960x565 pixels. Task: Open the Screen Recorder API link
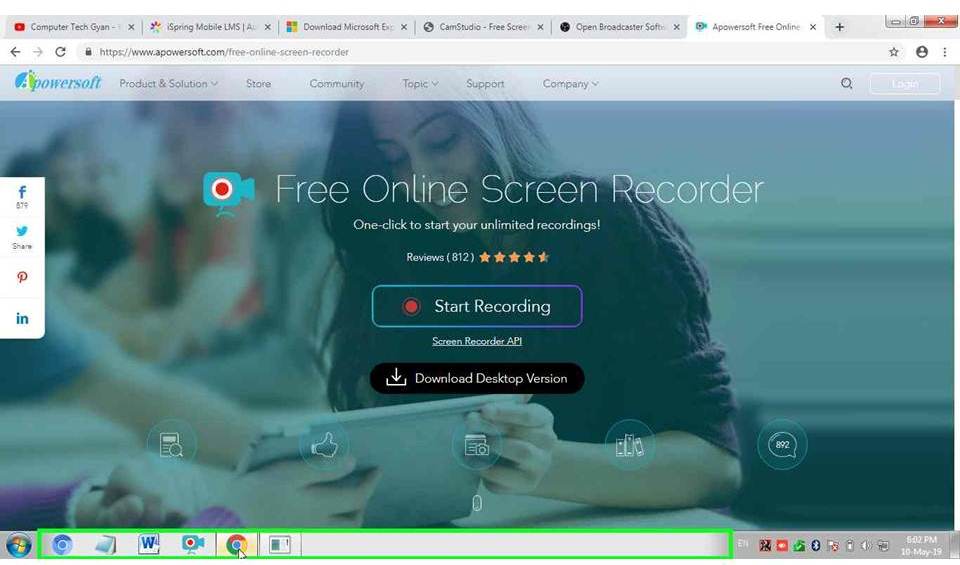point(477,342)
